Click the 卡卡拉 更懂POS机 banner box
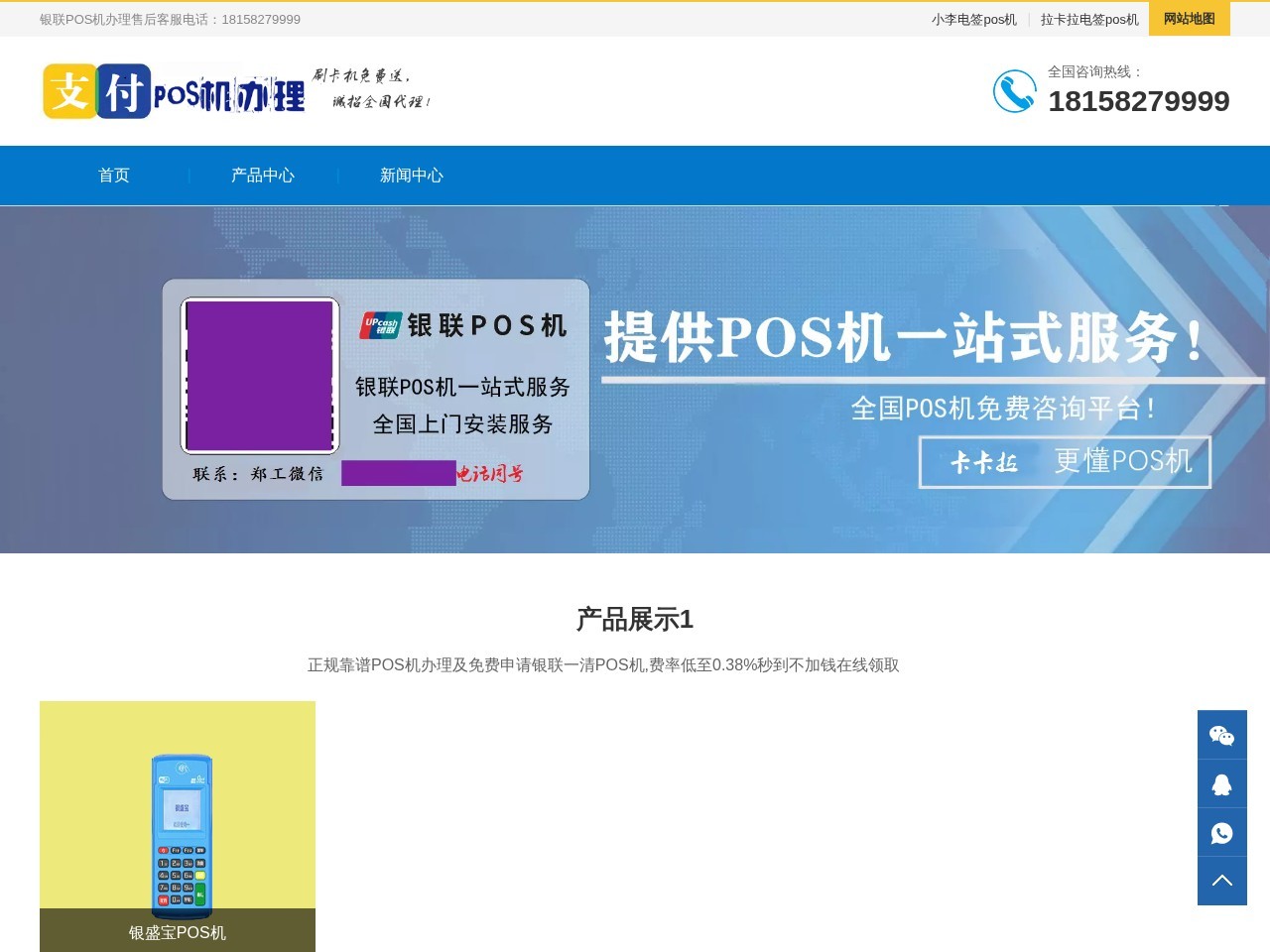The width and height of the screenshot is (1270, 952). (x=1065, y=462)
